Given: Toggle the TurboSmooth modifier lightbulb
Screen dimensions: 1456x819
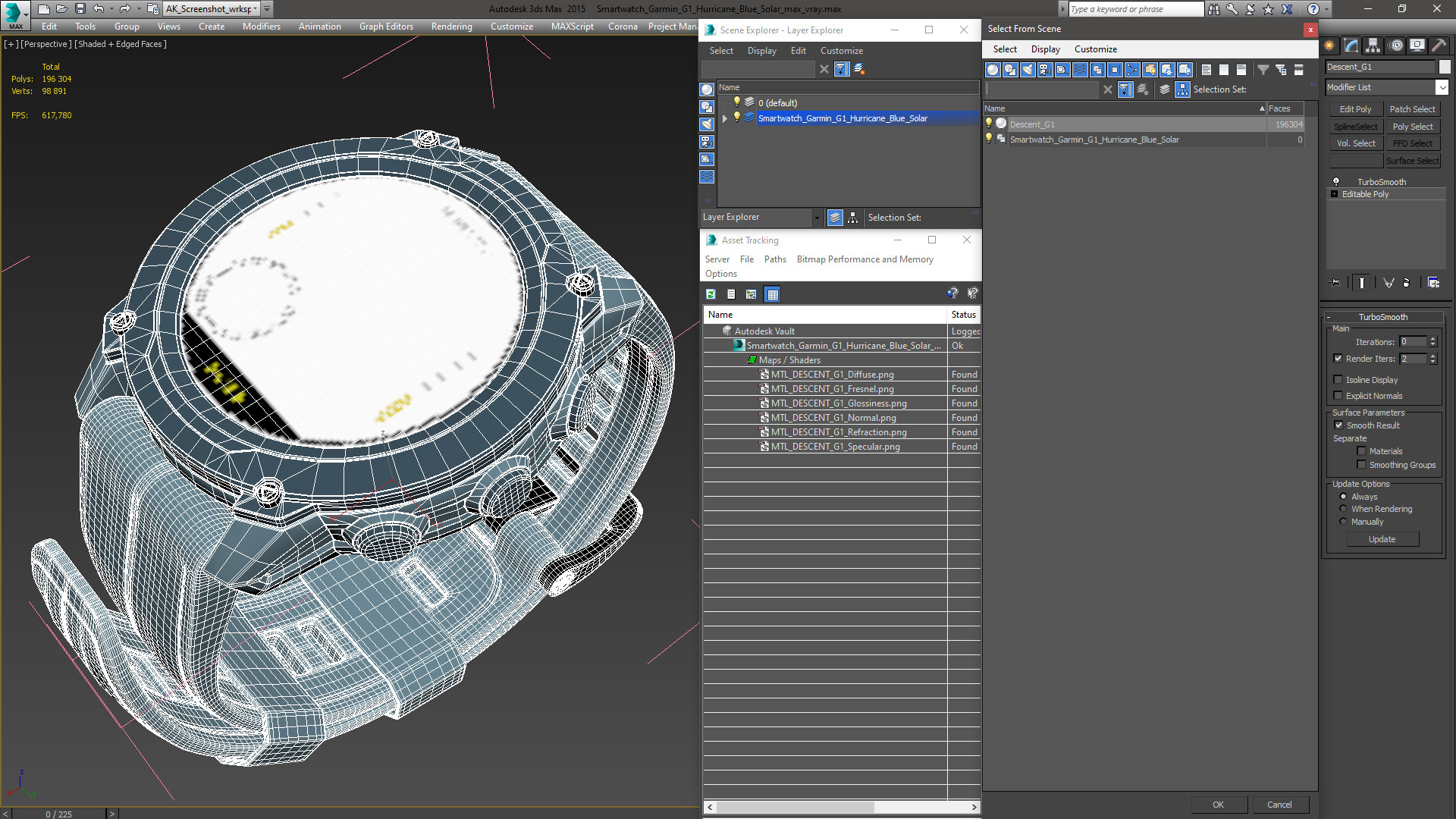Looking at the screenshot, I should pos(1336,182).
